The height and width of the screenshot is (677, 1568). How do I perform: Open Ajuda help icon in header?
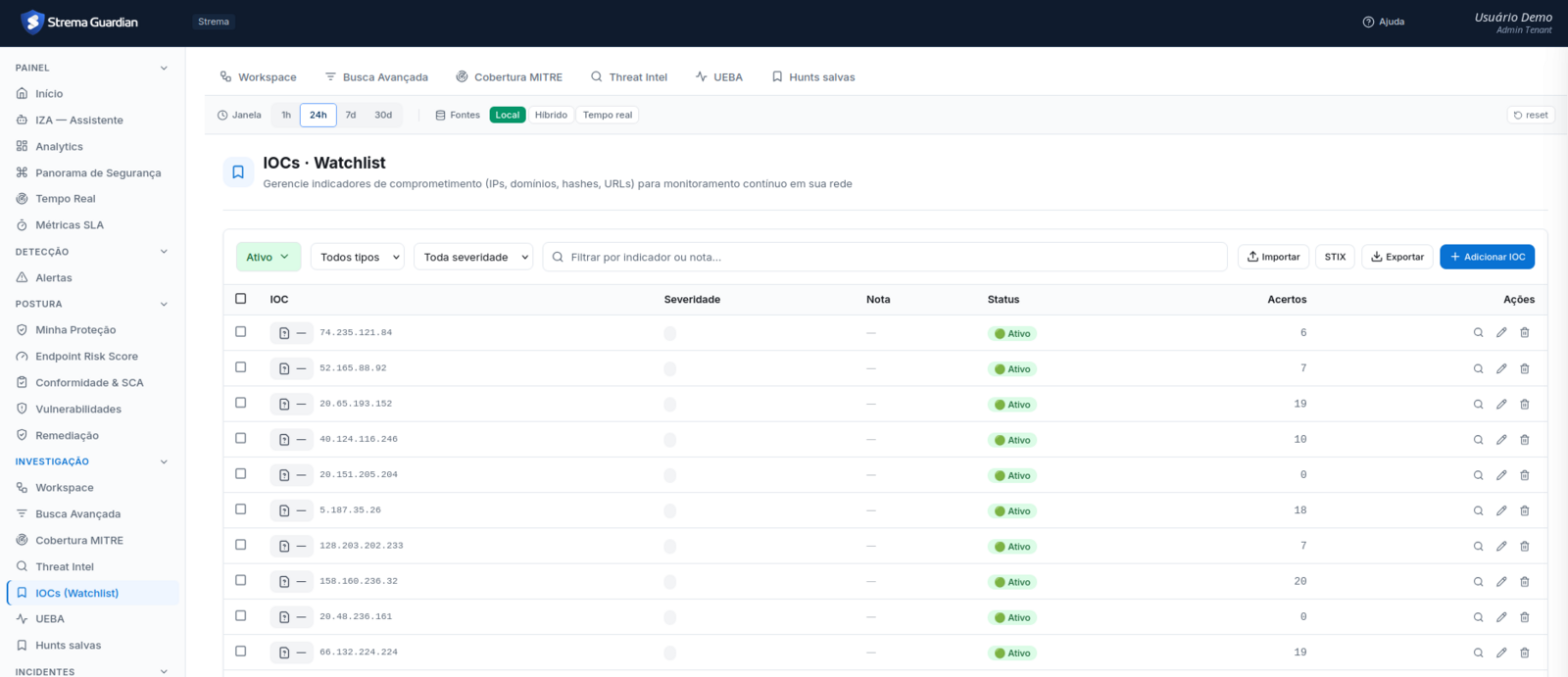pos(1368,22)
